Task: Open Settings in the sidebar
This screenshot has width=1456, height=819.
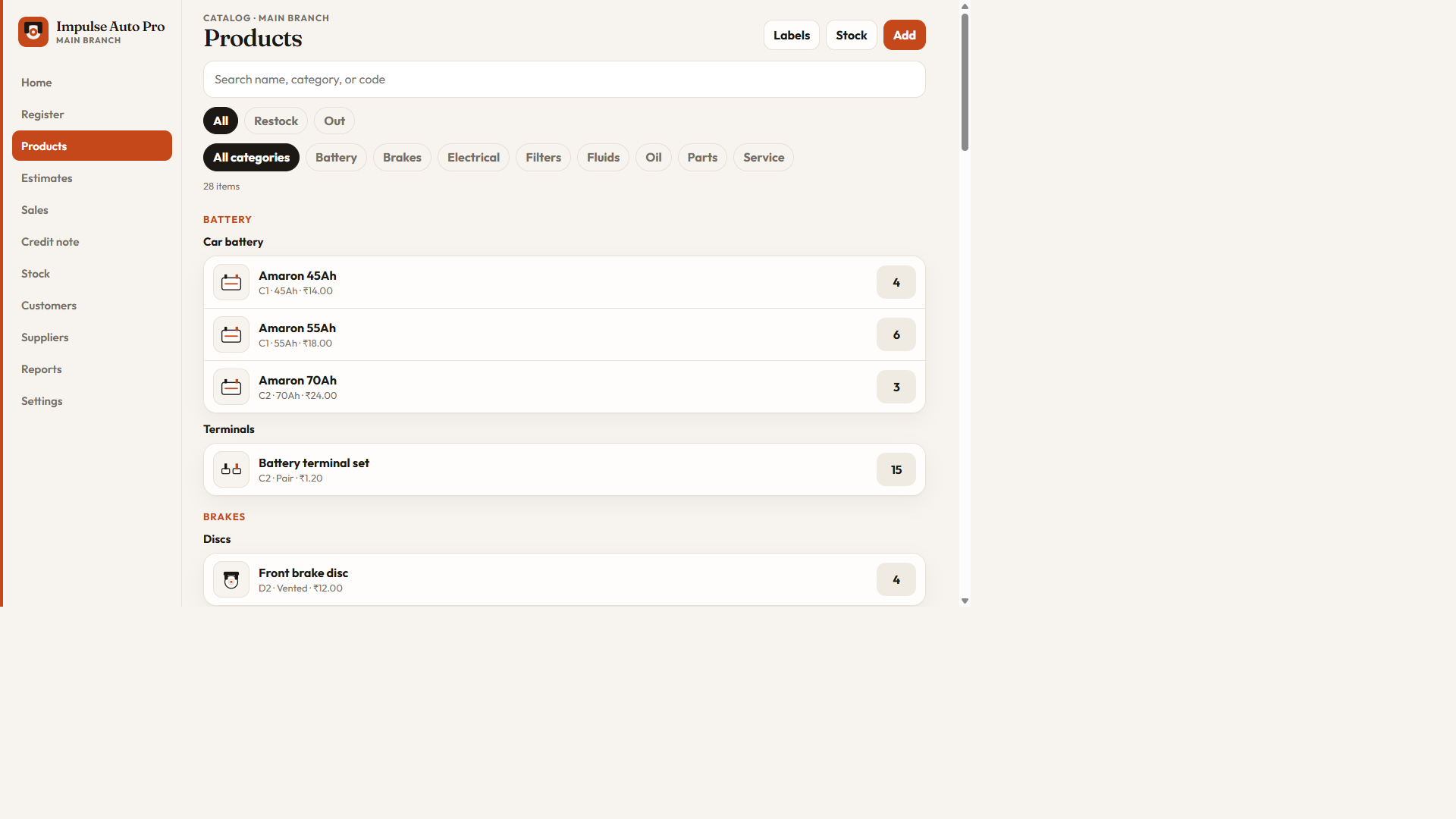Action: tap(92, 400)
